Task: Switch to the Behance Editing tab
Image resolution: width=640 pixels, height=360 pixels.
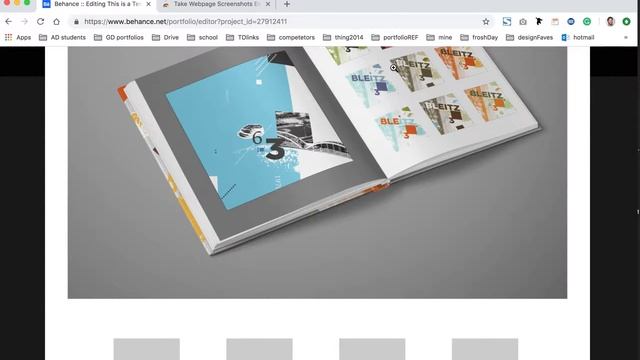Action: 97,4
